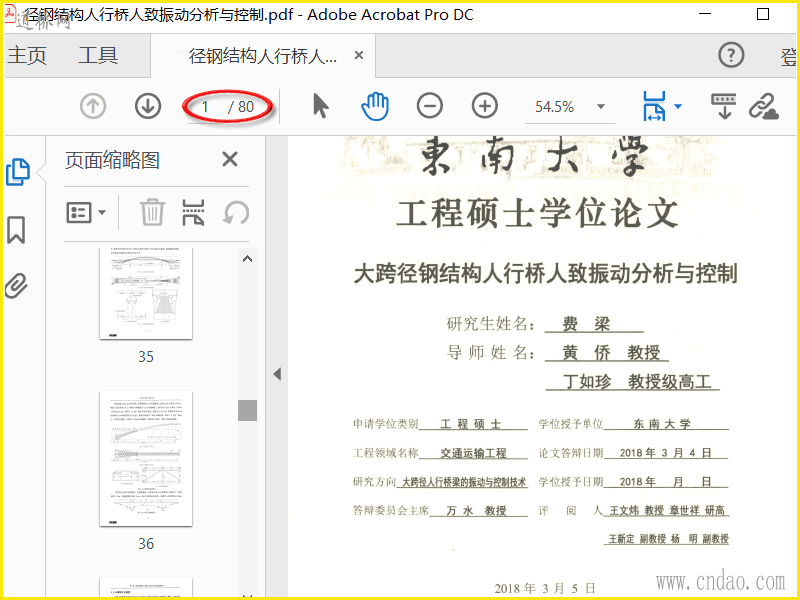This screenshot has height=600, width=800.
Task: Click the current page number field
Action: [x=205, y=107]
